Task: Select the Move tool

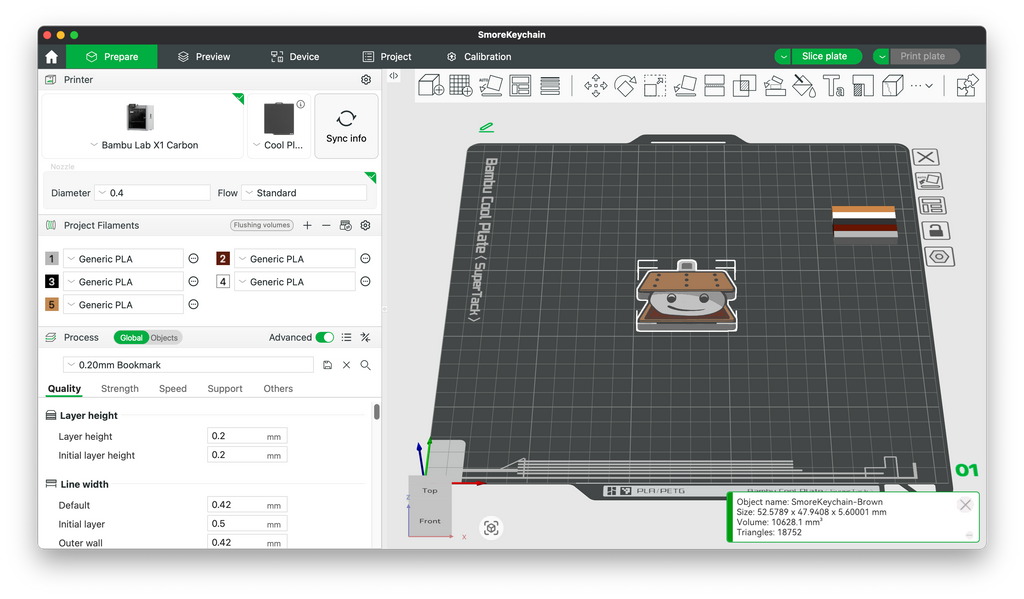Action: 596,86
